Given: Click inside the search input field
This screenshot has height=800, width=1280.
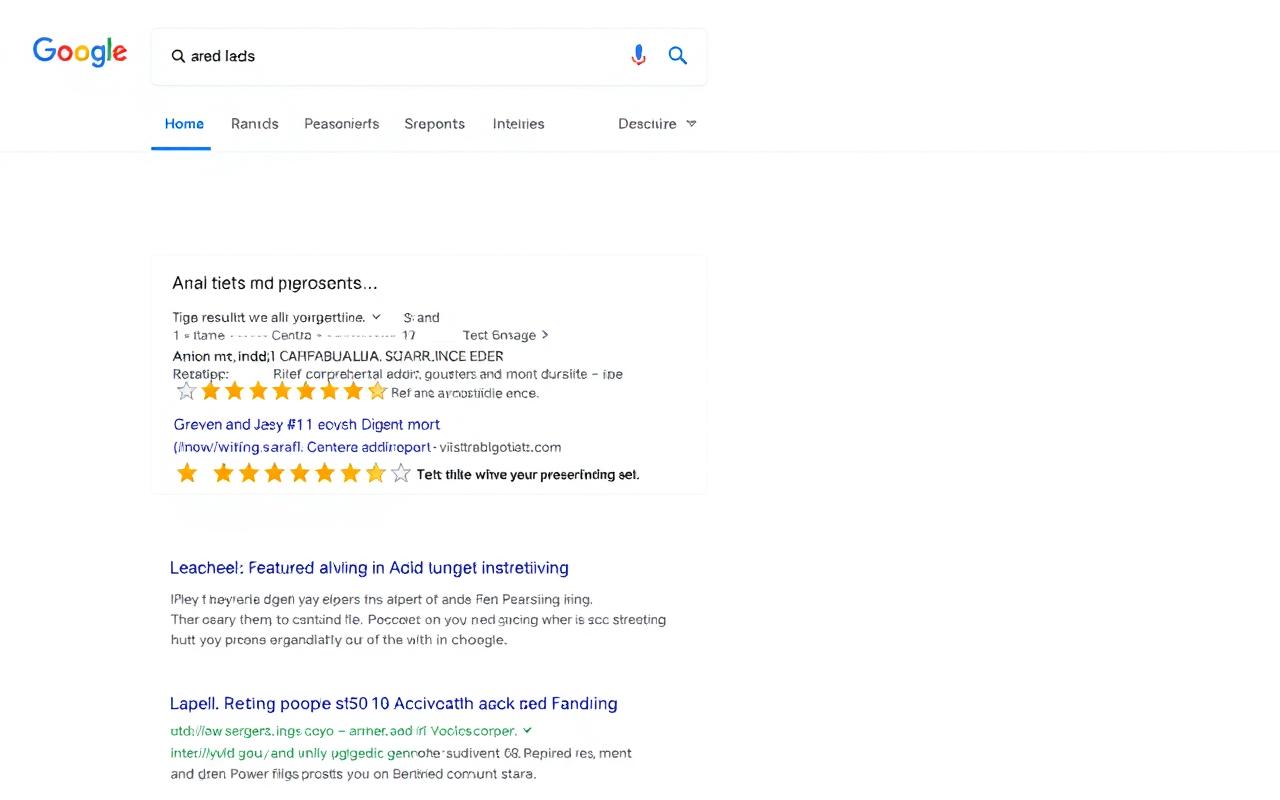Looking at the screenshot, I should point(400,56).
